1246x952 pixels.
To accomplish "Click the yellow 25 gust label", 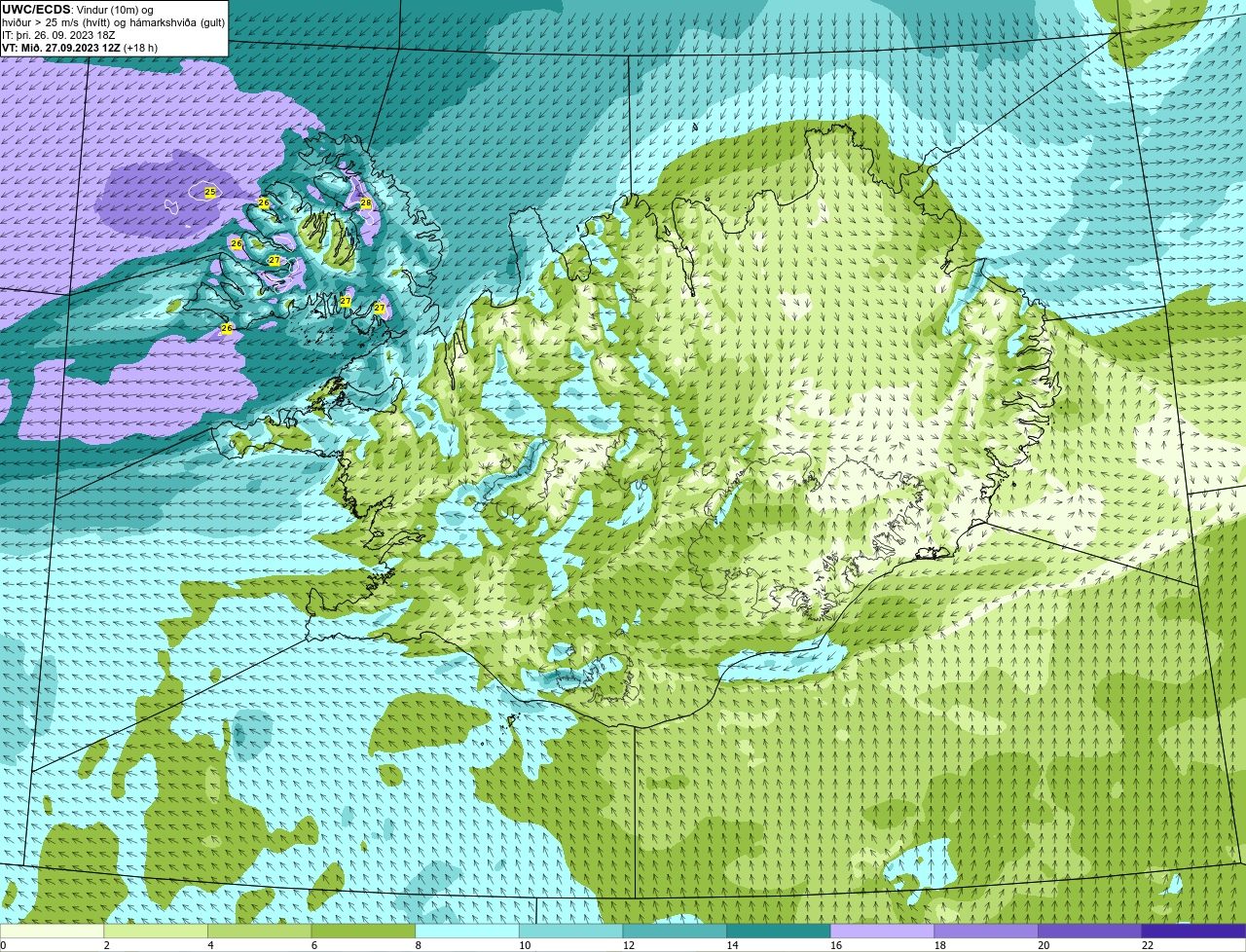I will 210,193.
